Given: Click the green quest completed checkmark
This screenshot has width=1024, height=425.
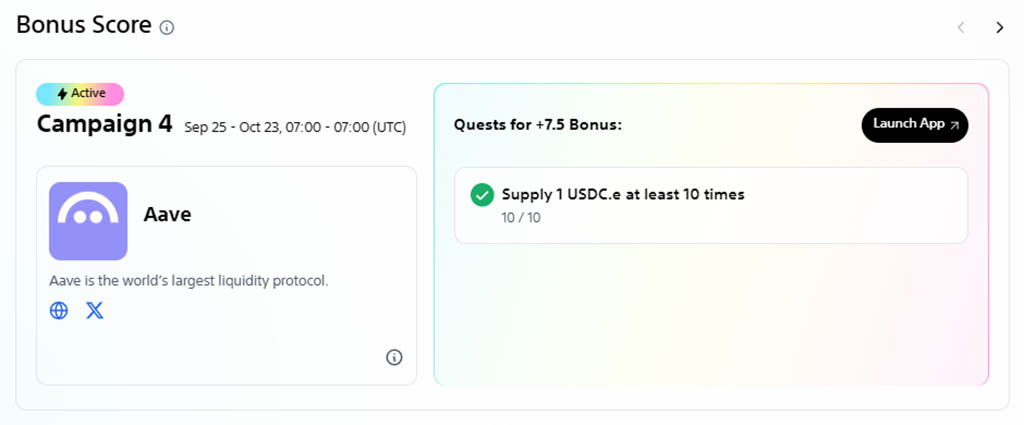Looking at the screenshot, I should [x=482, y=194].
